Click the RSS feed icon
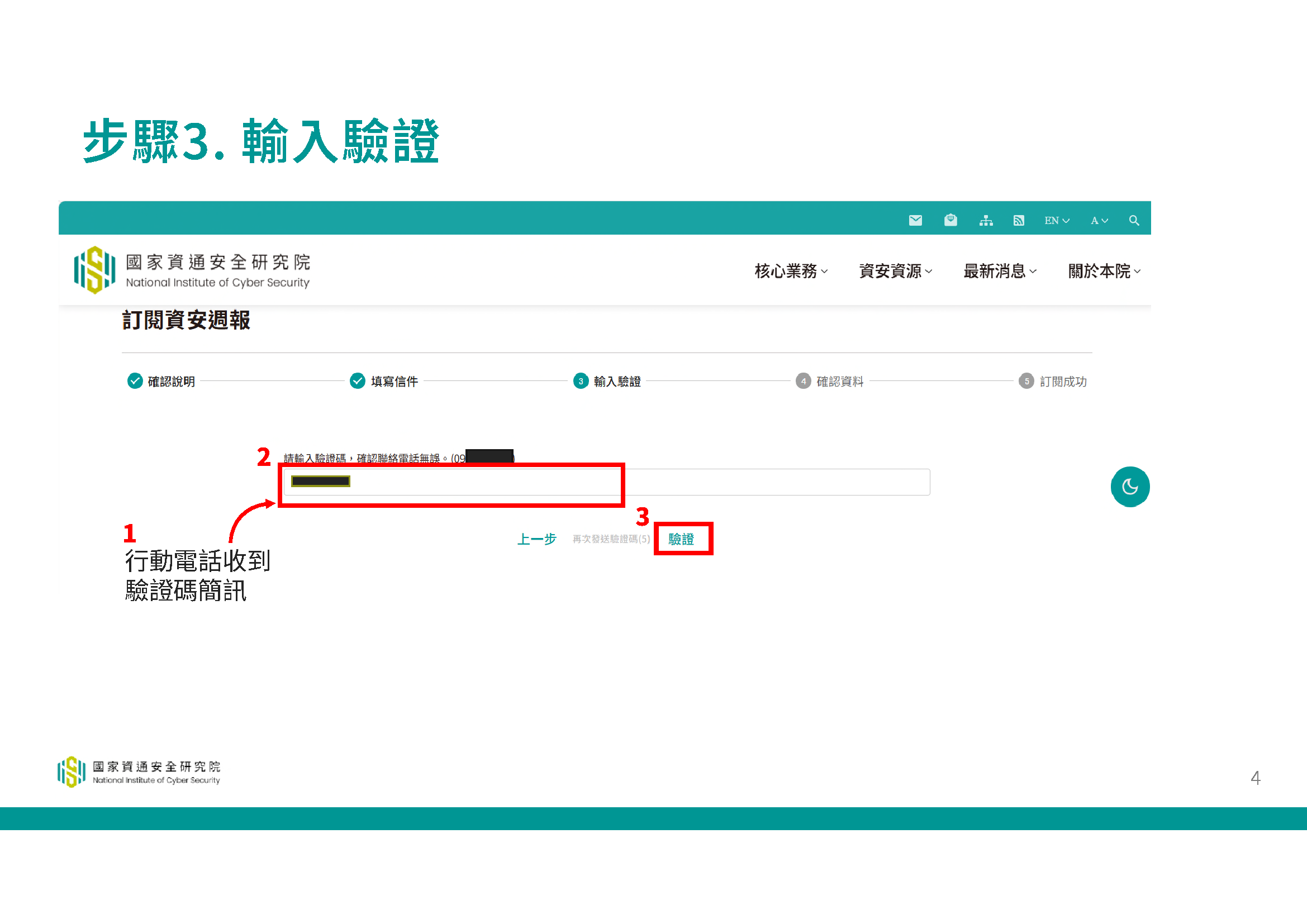This screenshot has width=1307, height=924. tap(1019, 220)
